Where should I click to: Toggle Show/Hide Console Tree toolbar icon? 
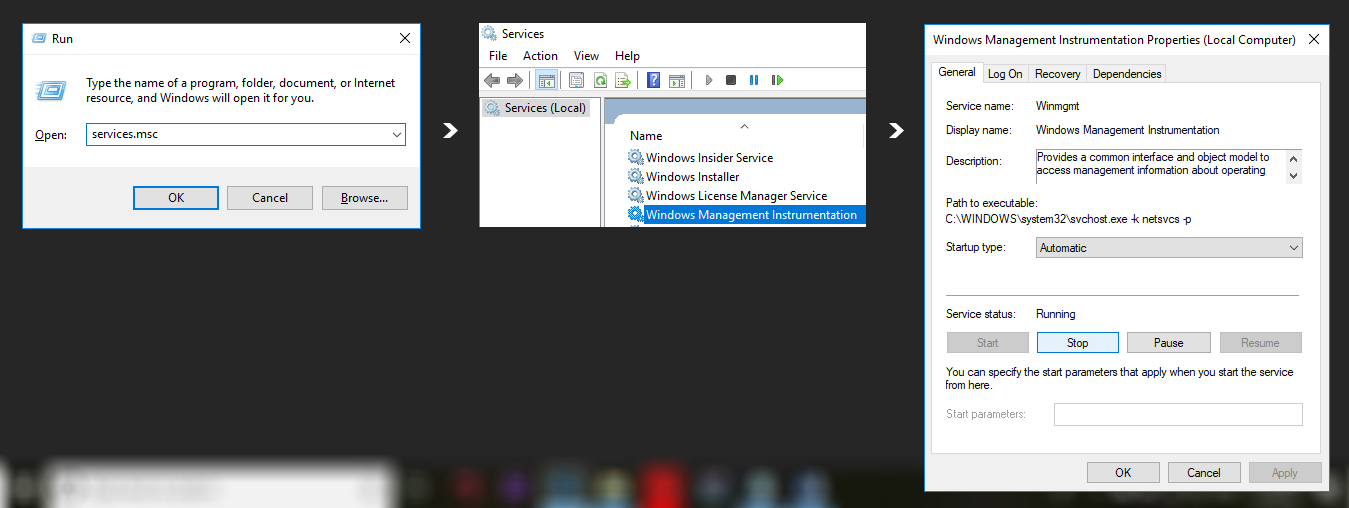pyautogui.click(x=546, y=80)
